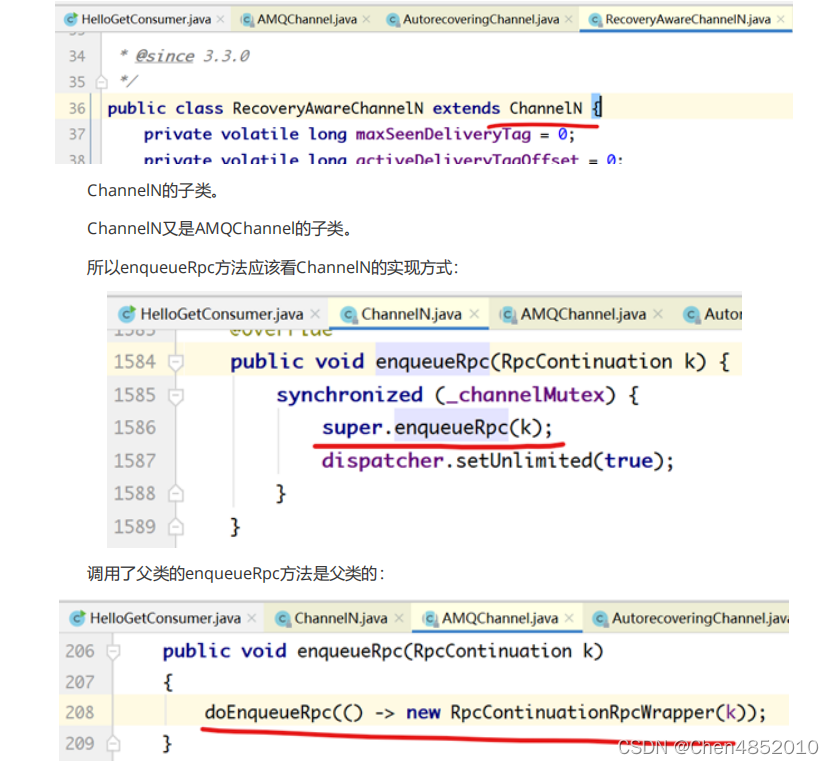
Task: Select AMQChannel.java tab in bottom editor
Action: pyautogui.click(x=499, y=618)
